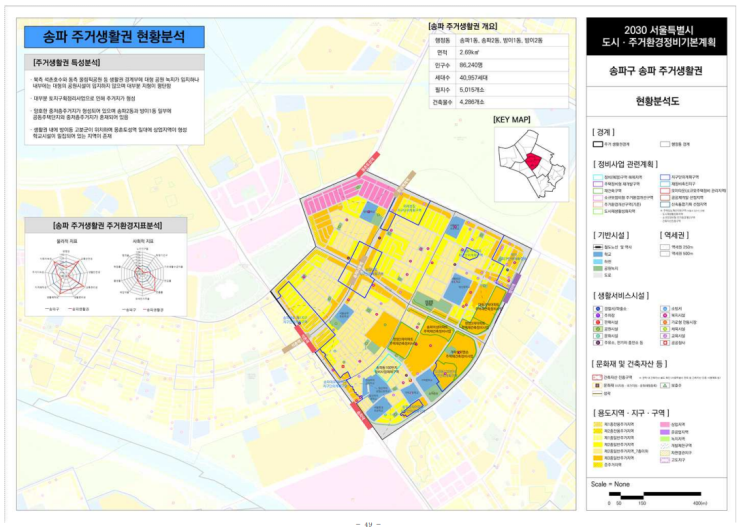Click the black scale bar graphic

654,495
